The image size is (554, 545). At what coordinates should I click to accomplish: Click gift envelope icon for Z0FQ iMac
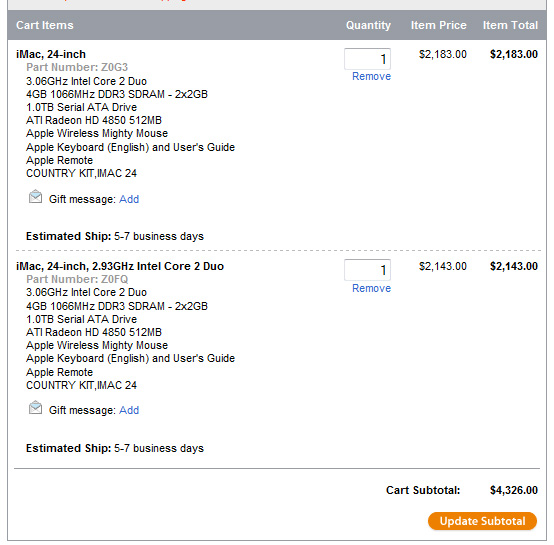(35, 408)
